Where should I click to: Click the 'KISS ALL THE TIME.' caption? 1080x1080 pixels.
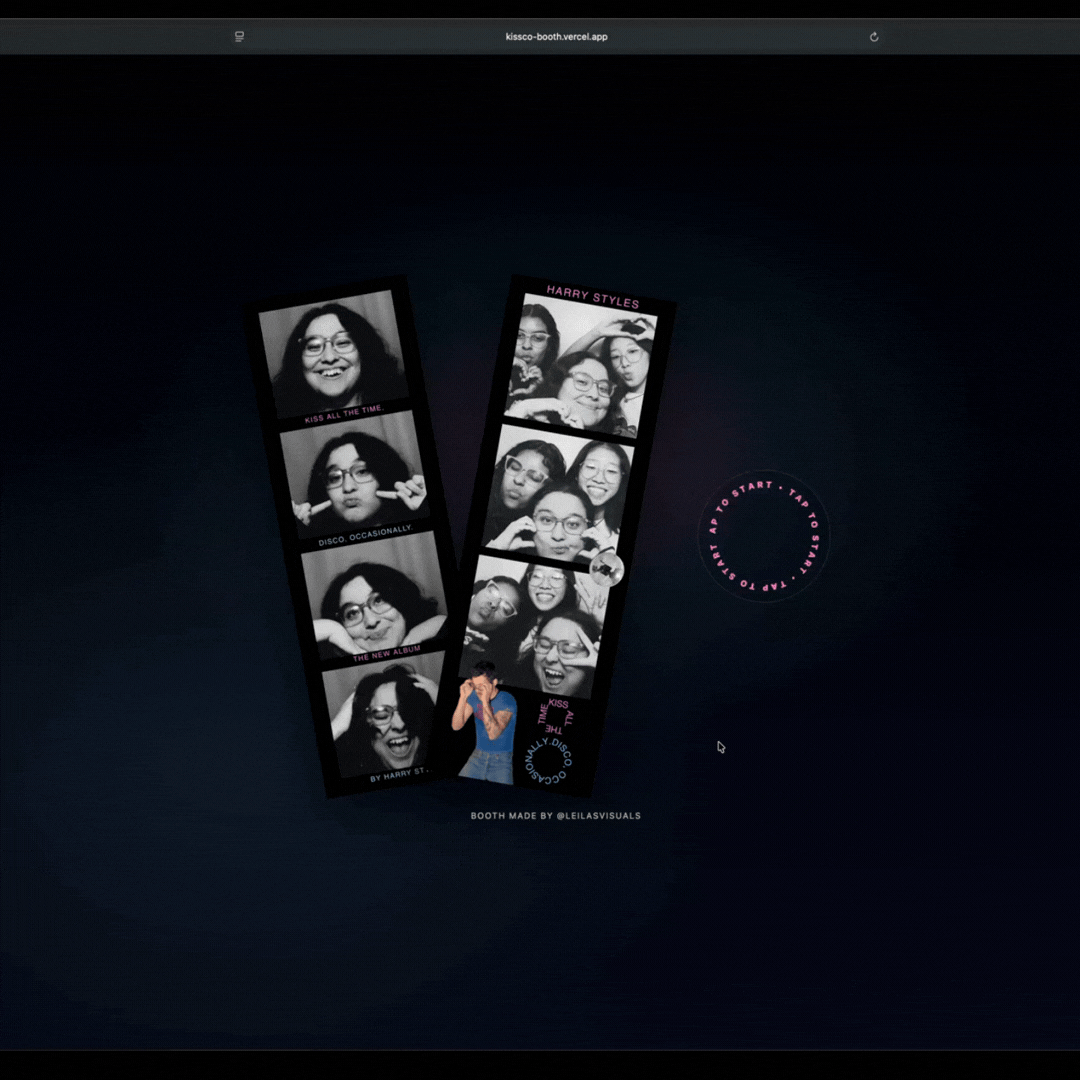pos(344,414)
